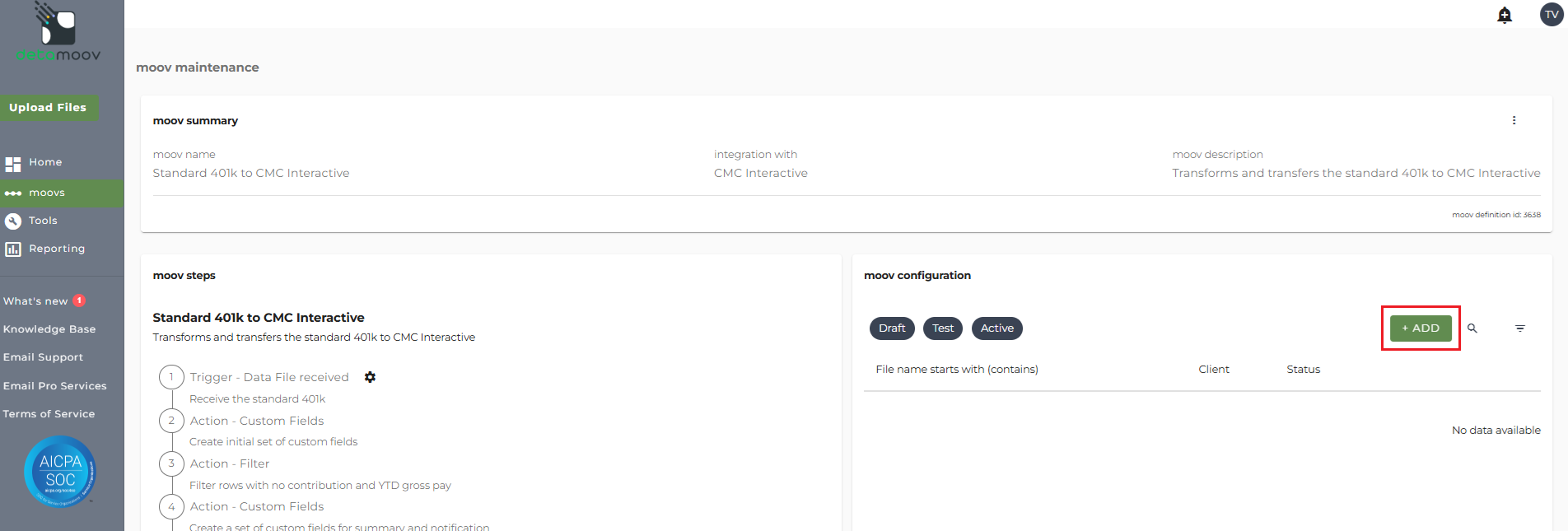Screen dimensions: 1568x531
Task: Filter by Test status chip
Action: pyautogui.click(x=943, y=328)
